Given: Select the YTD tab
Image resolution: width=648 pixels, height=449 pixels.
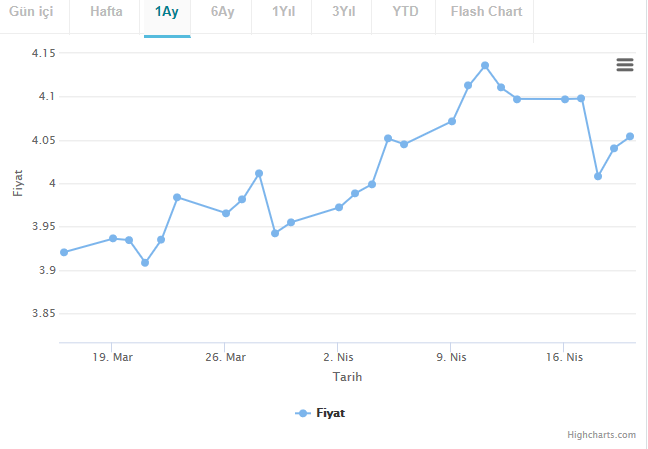Looking at the screenshot, I should 405,12.
